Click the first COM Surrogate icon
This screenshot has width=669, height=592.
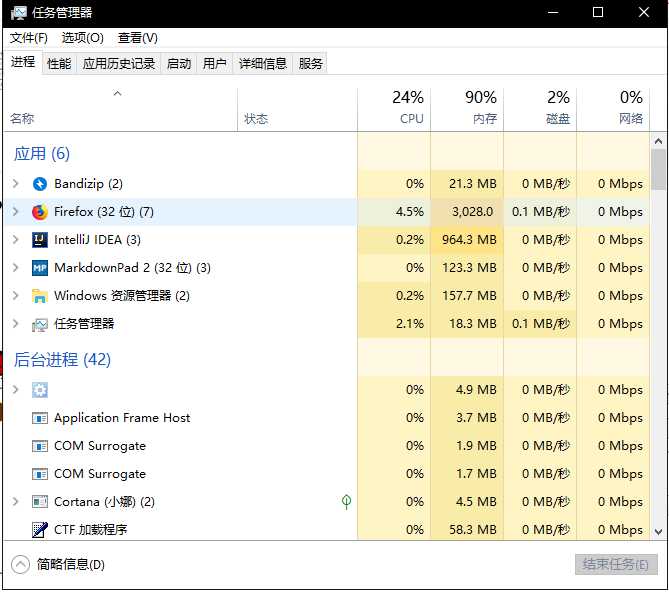(40, 446)
